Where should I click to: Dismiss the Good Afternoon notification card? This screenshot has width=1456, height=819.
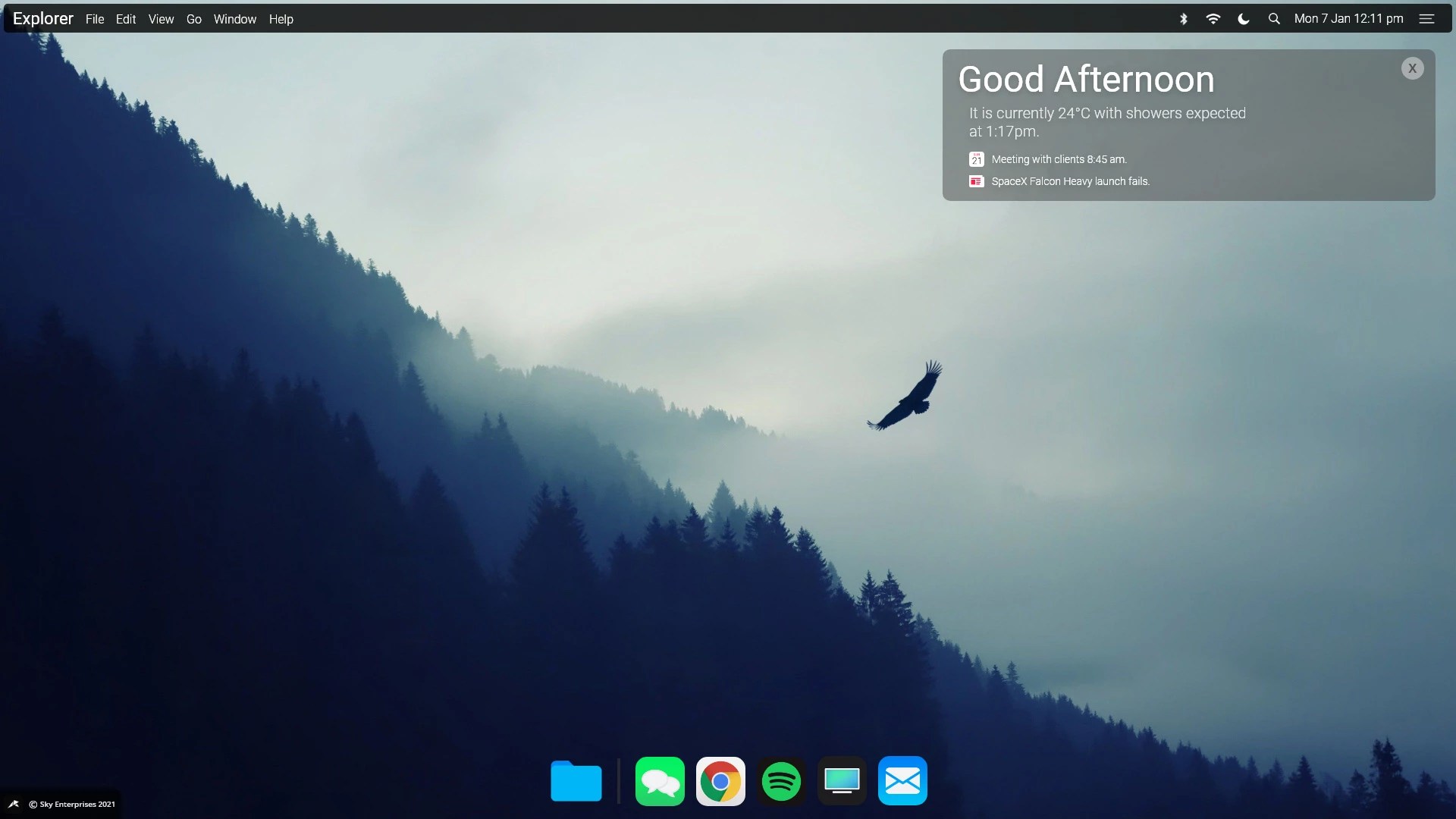[1412, 68]
